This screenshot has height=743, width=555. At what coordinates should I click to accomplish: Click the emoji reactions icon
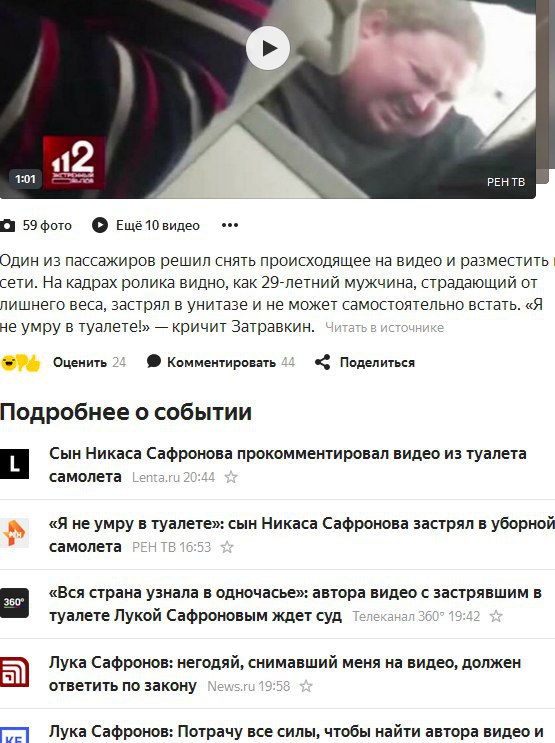tap(20, 363)
